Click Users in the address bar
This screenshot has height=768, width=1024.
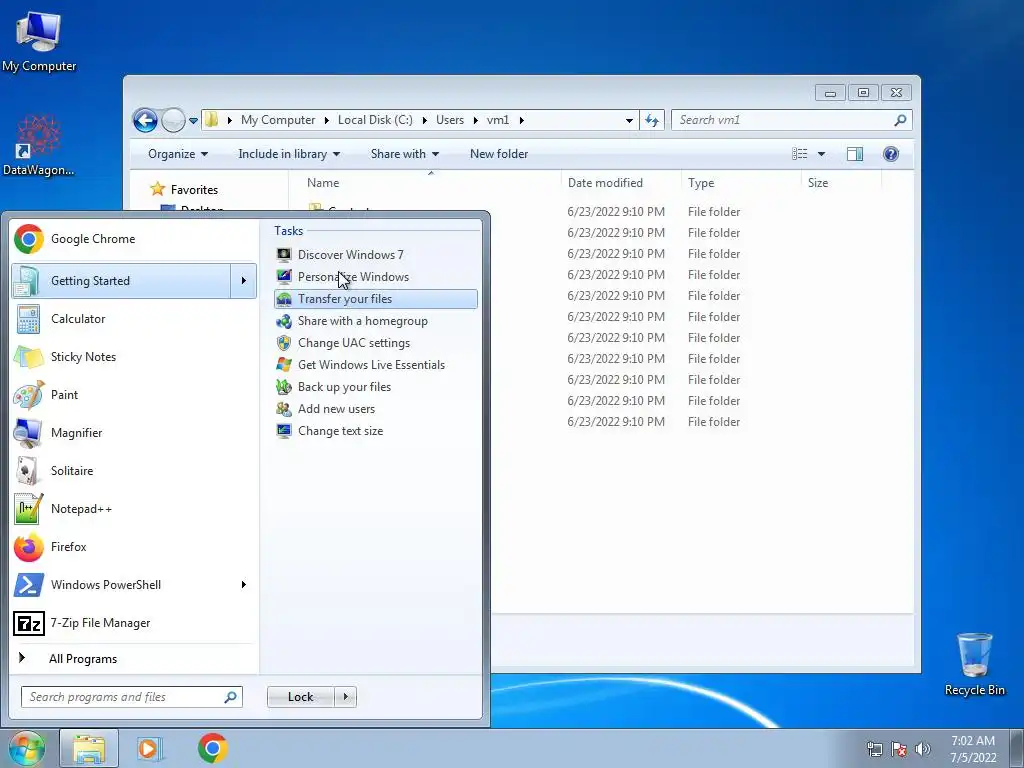(x=450, y=120)
